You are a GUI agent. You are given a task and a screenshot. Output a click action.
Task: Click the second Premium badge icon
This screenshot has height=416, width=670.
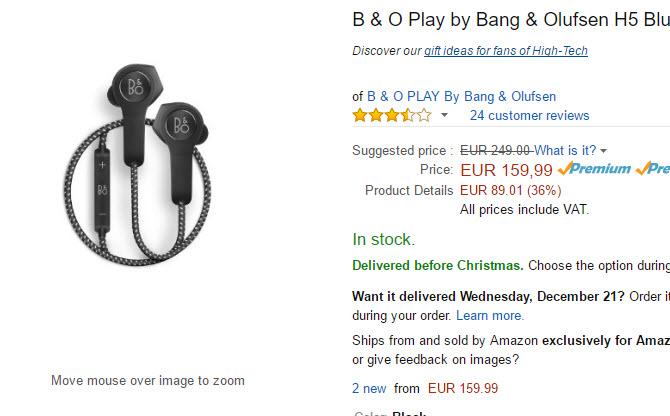(x=652, y=168)
